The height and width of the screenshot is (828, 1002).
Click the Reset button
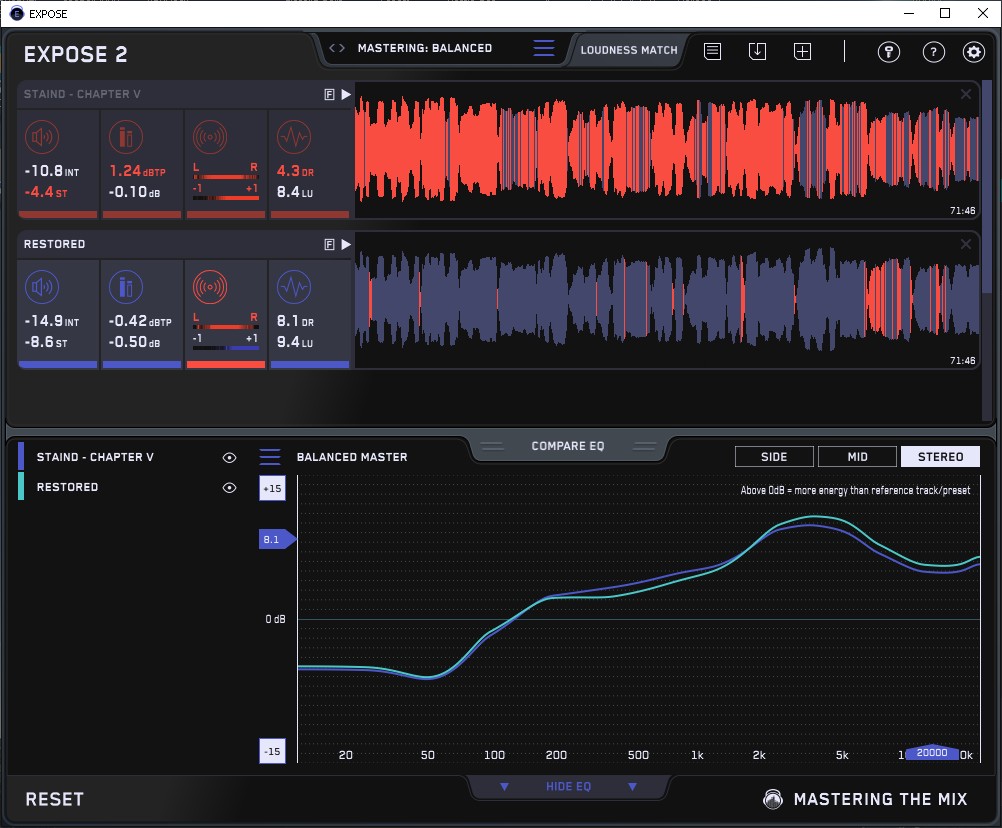55,799
